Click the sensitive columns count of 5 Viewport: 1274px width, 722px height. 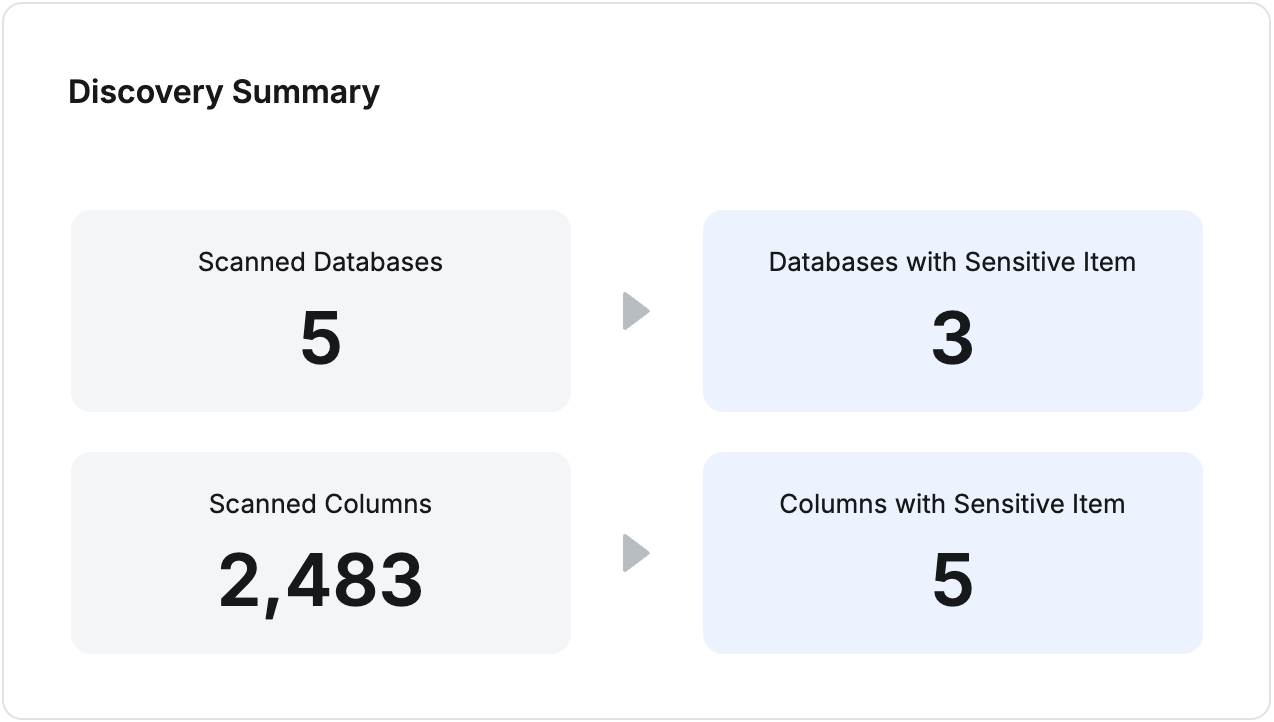(x=952, y=581)
